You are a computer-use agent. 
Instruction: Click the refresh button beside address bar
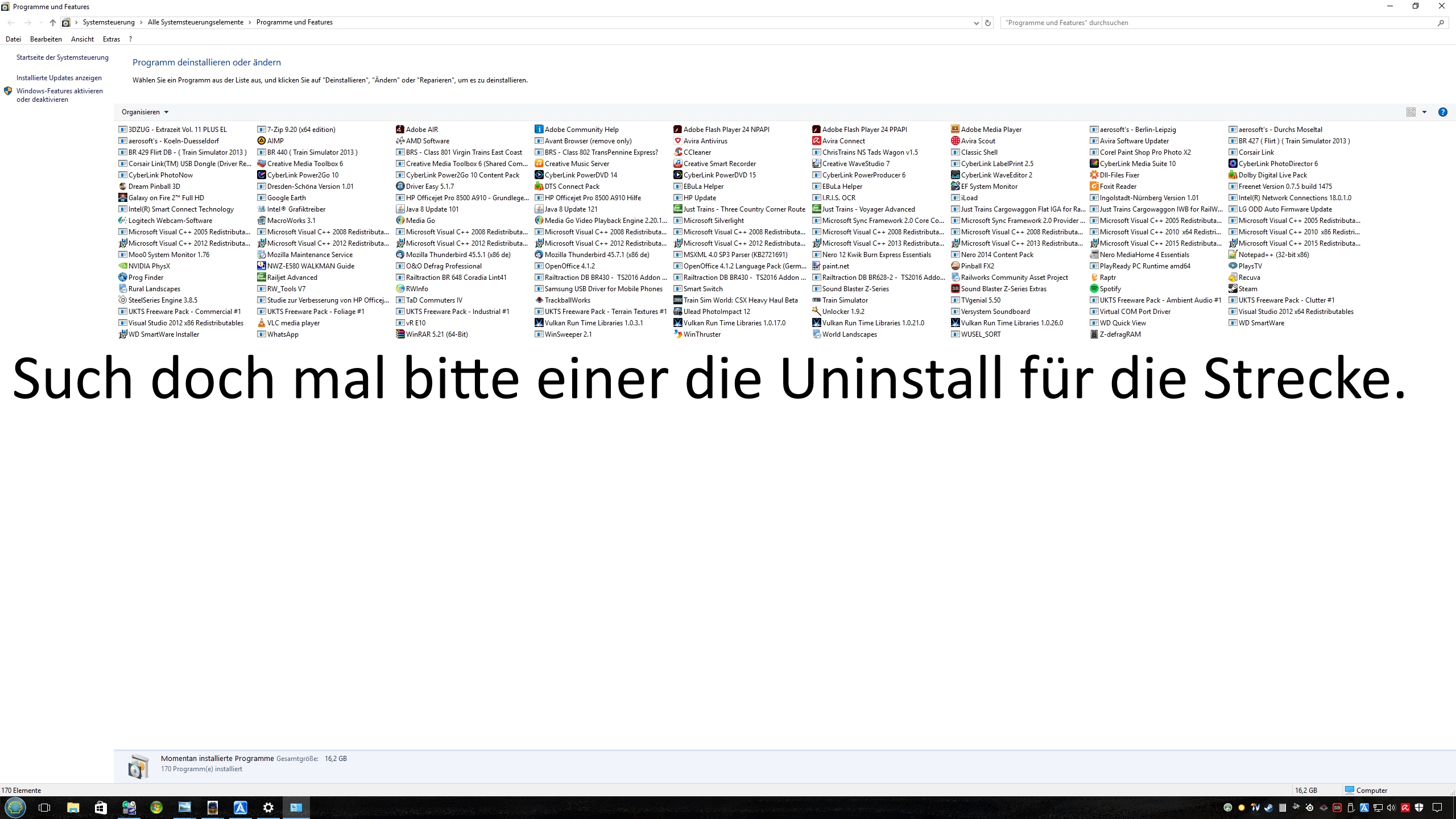click(x=988, y=23)
